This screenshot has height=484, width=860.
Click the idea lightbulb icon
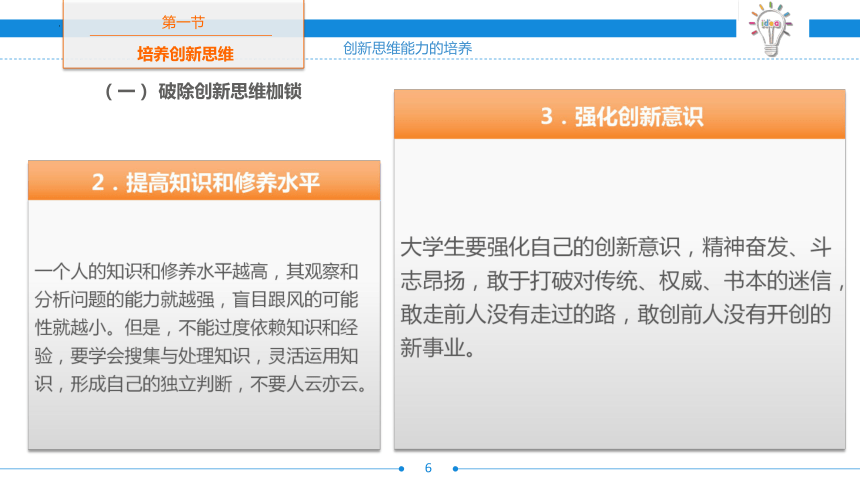[771, 29]
